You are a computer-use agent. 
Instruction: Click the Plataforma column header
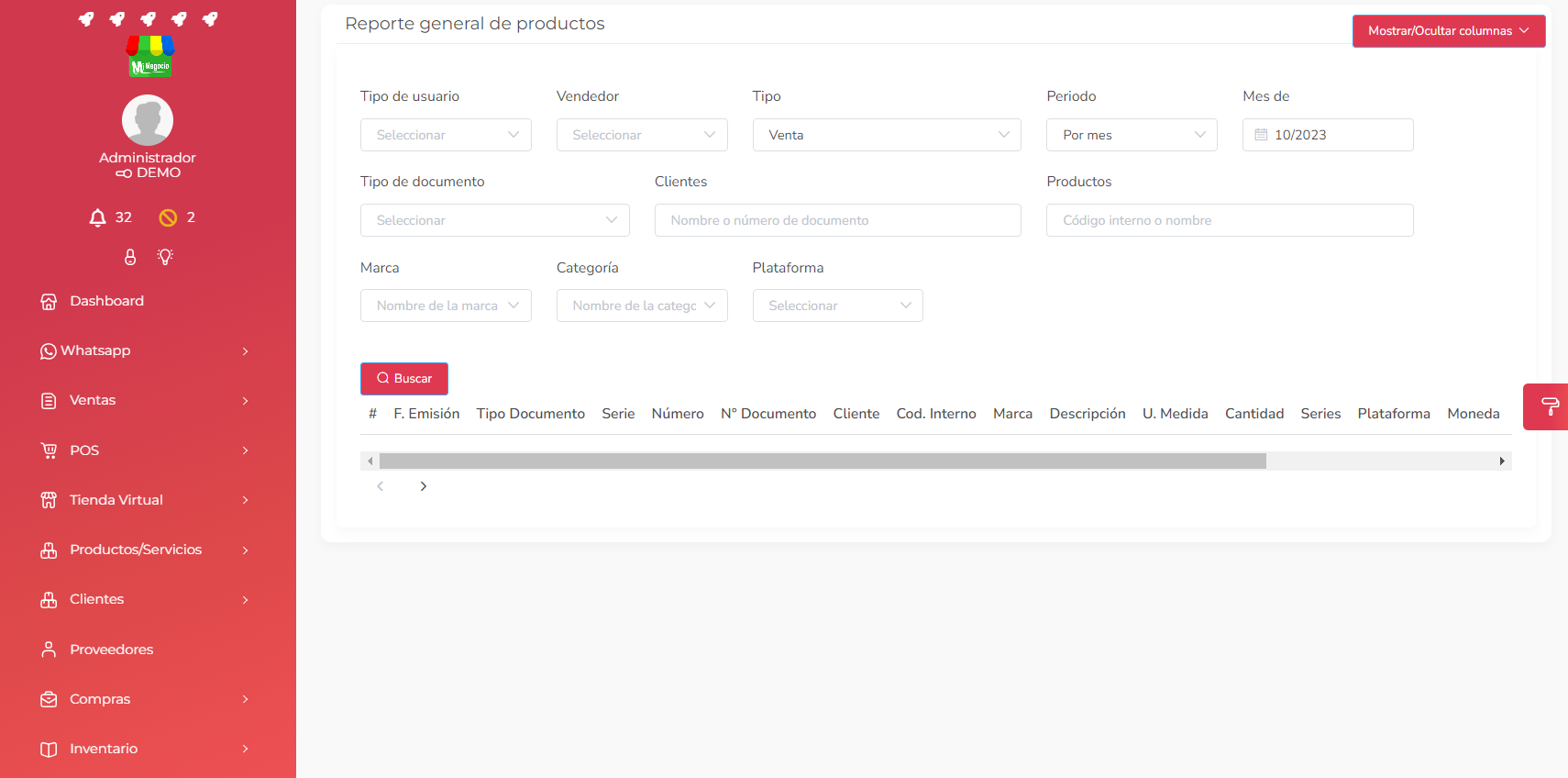(1394, 414)
